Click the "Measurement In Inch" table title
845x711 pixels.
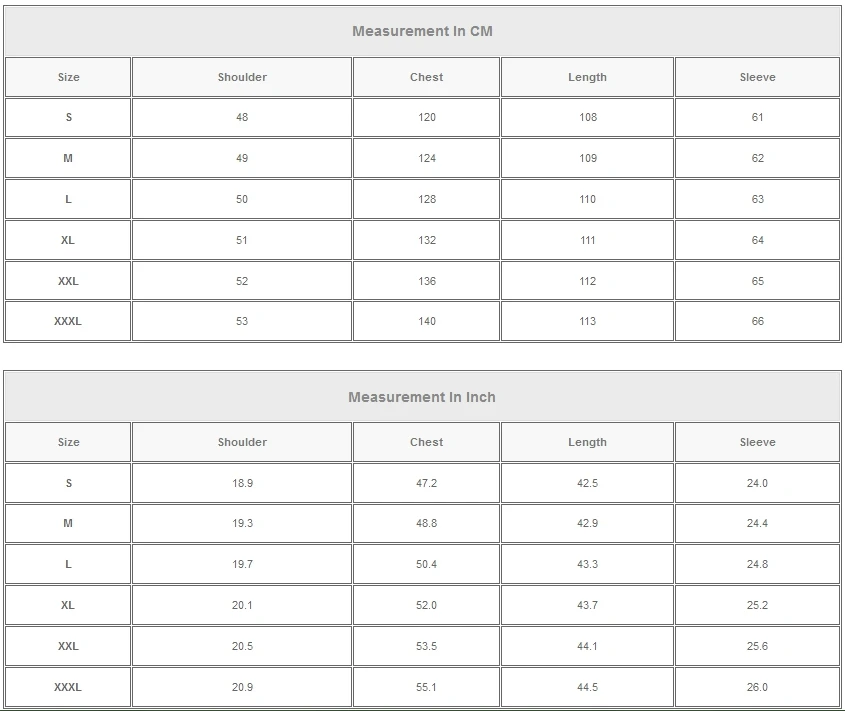click(422, 397)
